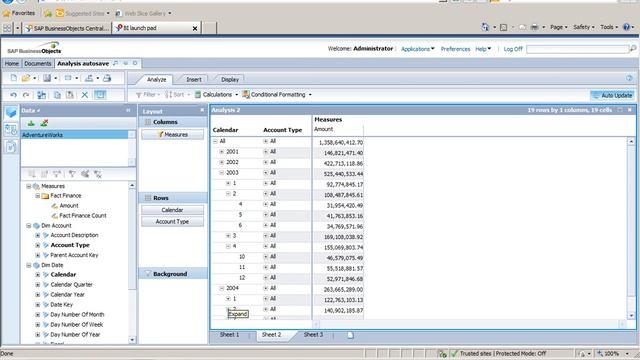Click the Measures button in Columns area
Screen dimensions: 640x360
[173, 134]
